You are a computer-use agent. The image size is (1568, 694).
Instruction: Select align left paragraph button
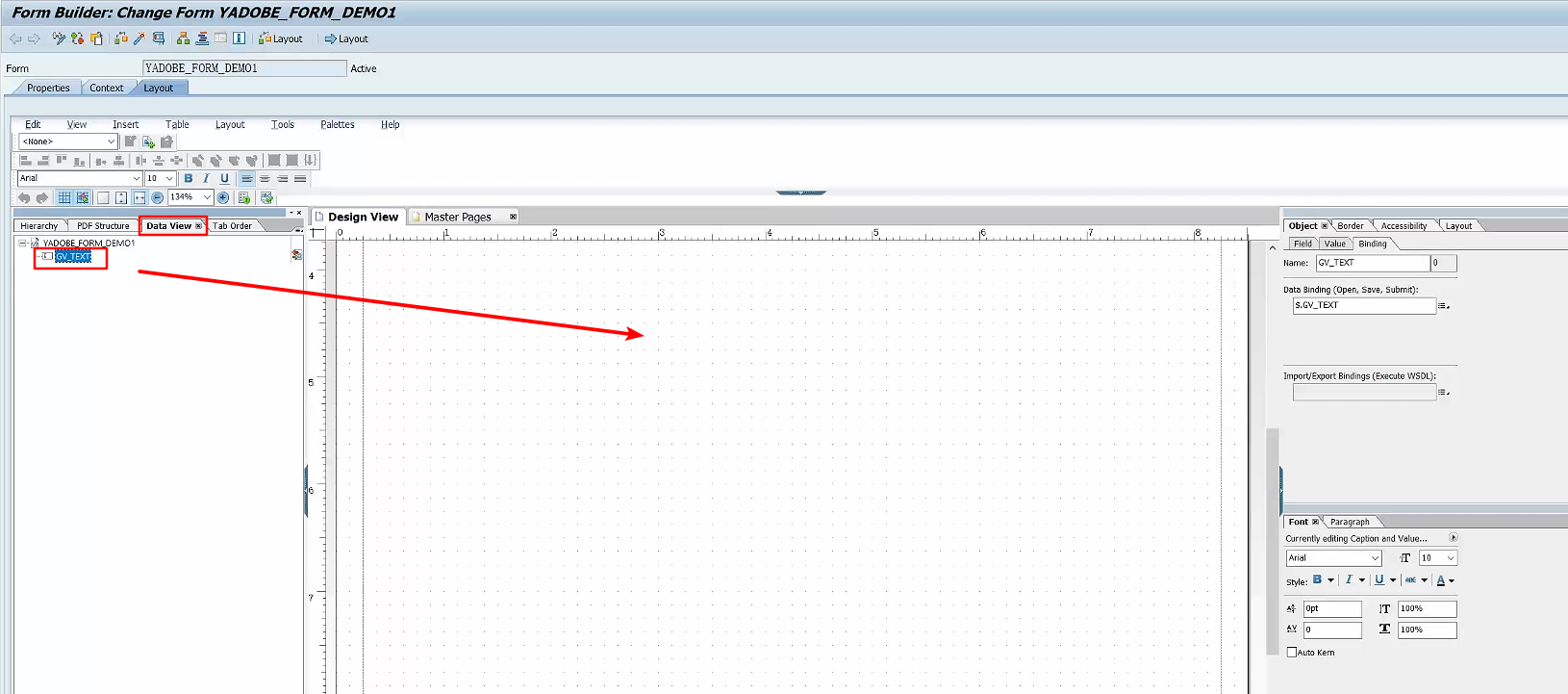pyautogui.click(x=247, y=178)
